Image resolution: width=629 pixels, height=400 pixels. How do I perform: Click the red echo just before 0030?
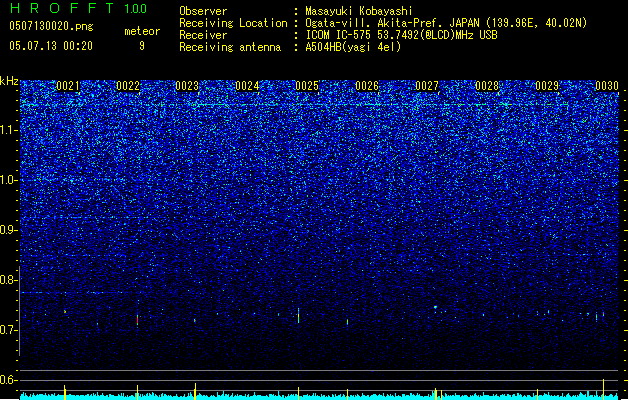click(603, 314)
